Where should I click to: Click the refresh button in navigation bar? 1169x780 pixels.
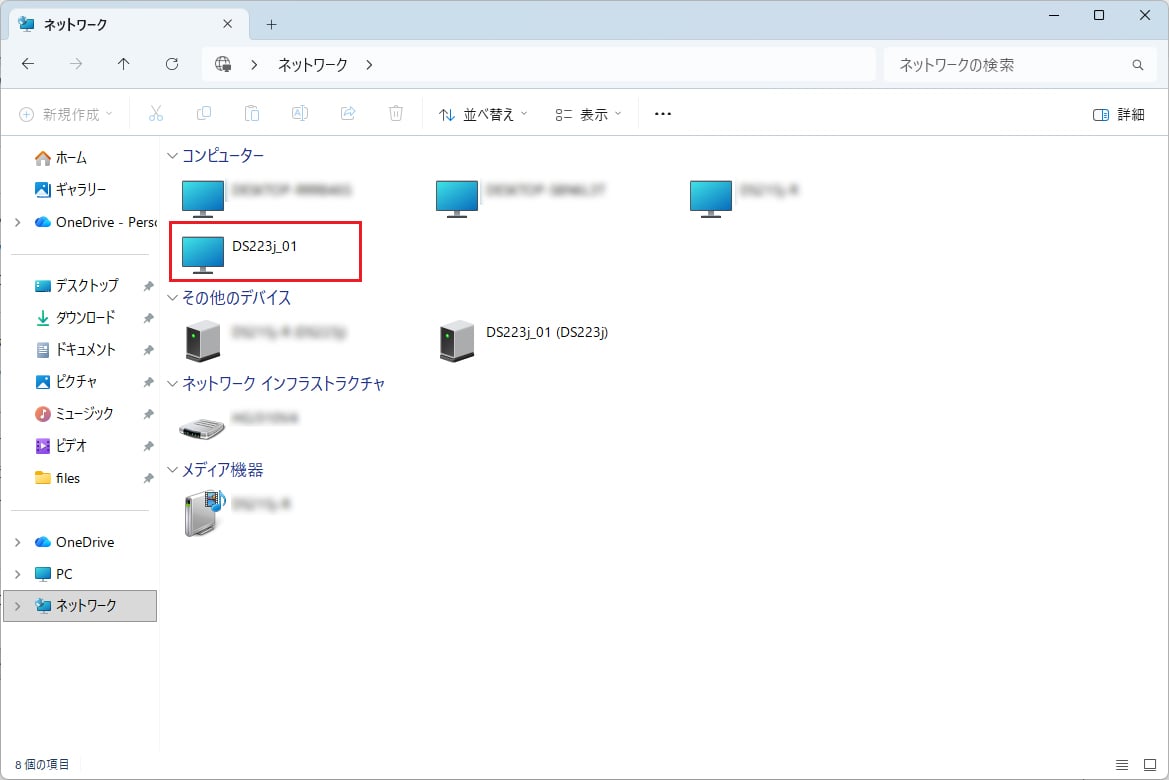click(171, 64)
